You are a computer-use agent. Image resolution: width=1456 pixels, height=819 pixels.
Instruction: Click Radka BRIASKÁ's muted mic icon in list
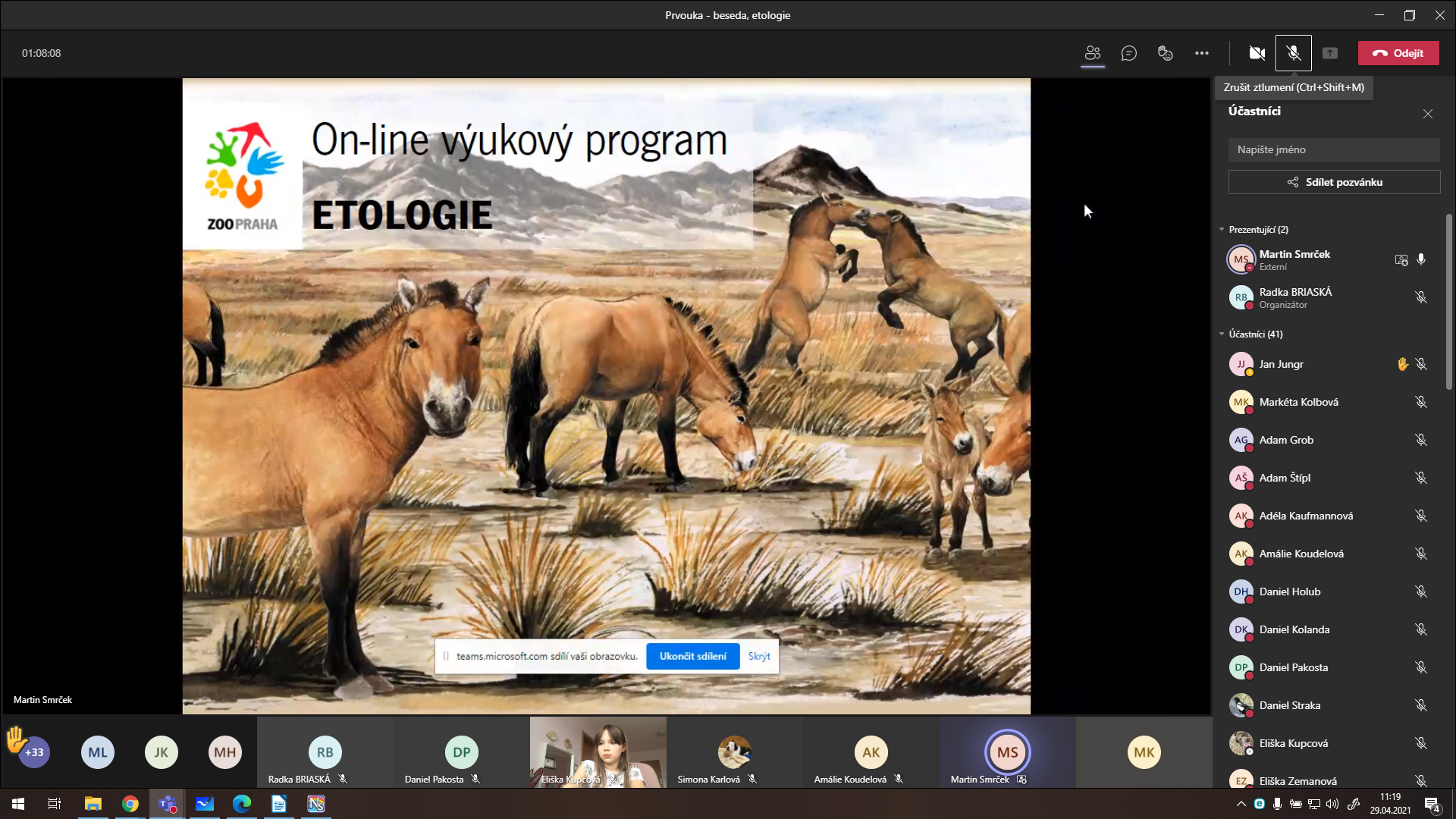click(1421, 297)
